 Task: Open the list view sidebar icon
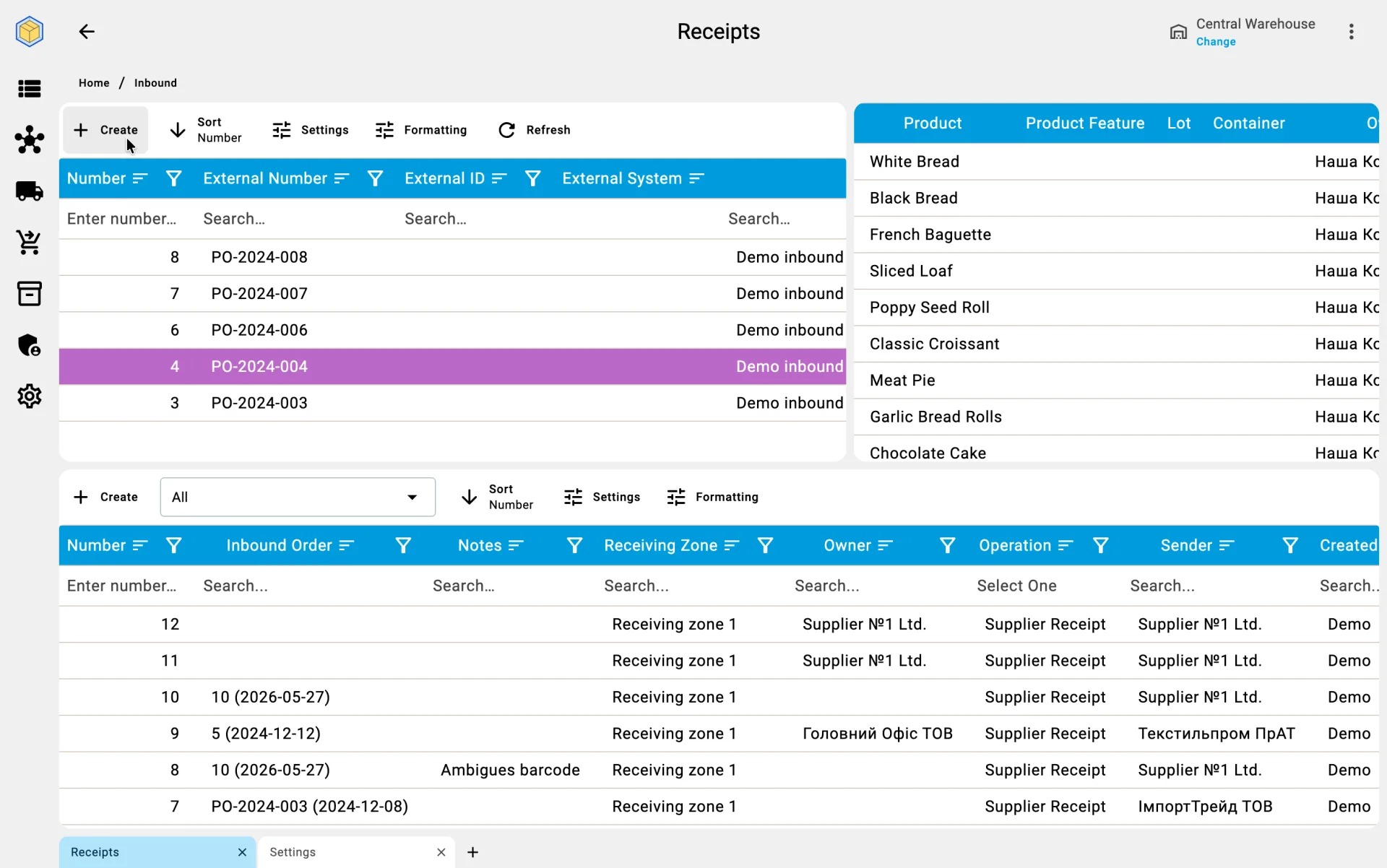click(x=30, y=89)
